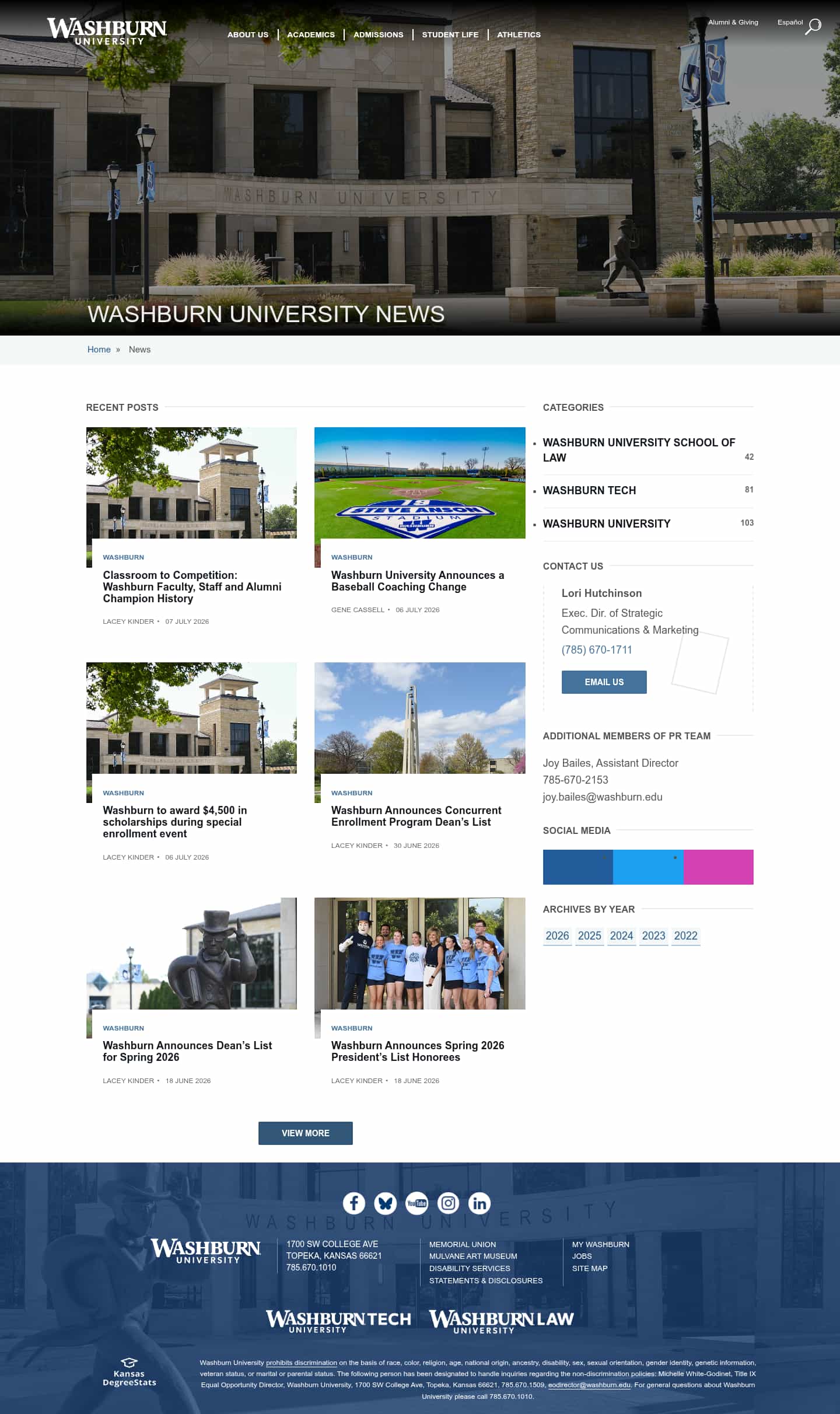Open footer Disability Services link
Viewport: 840px width, 1414px height.
[x=470, y=1268]
